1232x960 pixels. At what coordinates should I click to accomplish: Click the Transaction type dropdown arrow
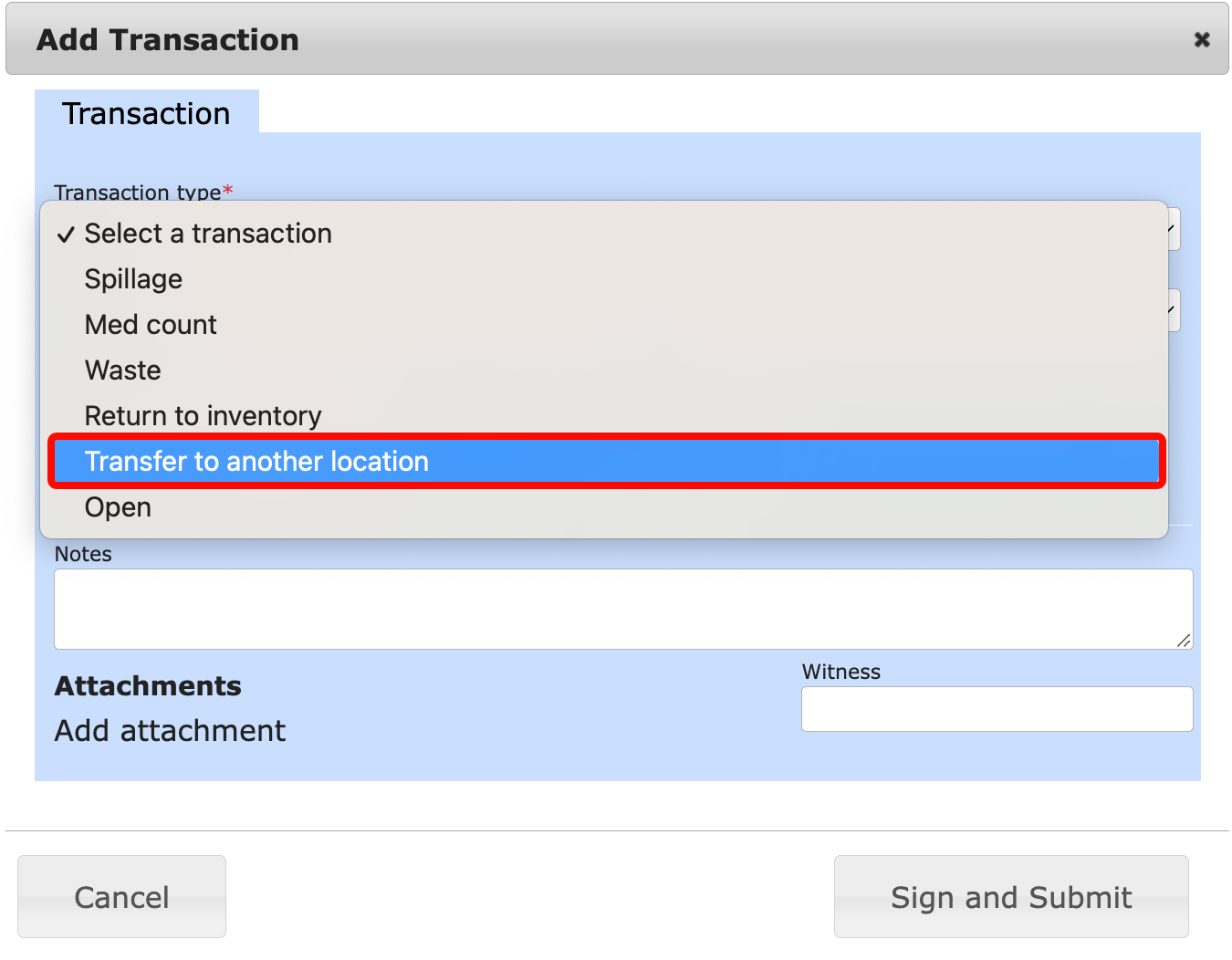tap(1174, 229)
